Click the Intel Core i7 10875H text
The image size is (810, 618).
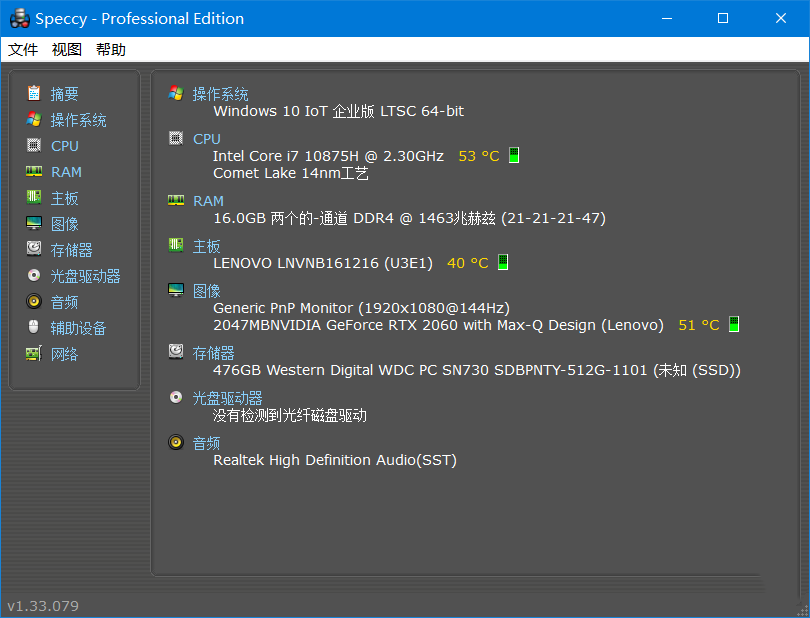(x=329, y=156)
